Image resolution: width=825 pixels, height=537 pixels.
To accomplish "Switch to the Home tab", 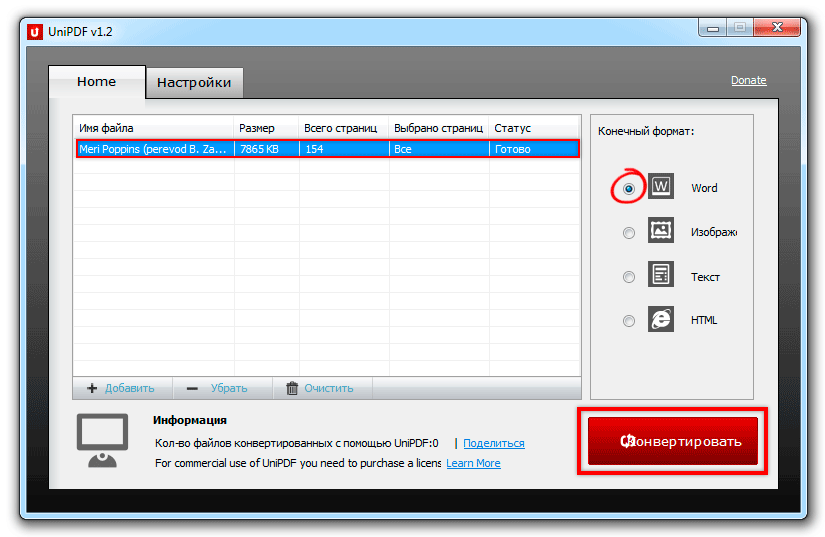I will click(96, 82).
